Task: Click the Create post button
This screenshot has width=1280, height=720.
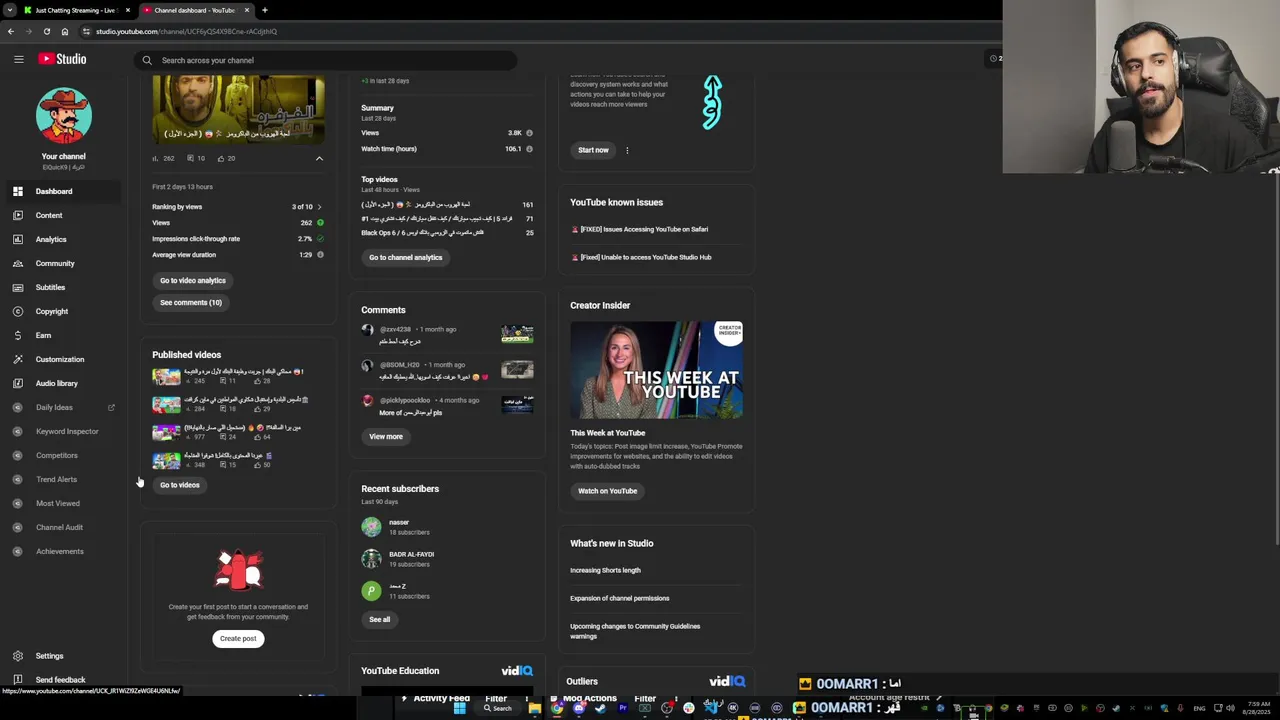Action: tap(238, 638)
